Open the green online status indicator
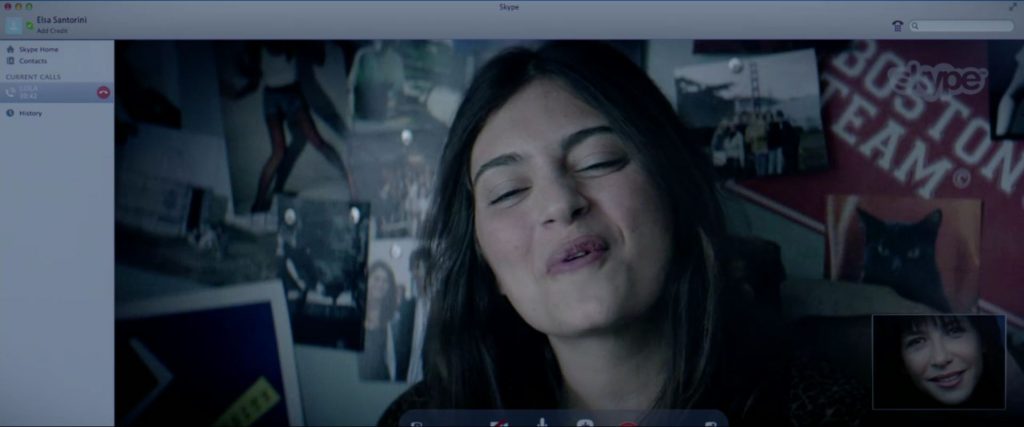The image size is (1024, 427). pos(30,25)
